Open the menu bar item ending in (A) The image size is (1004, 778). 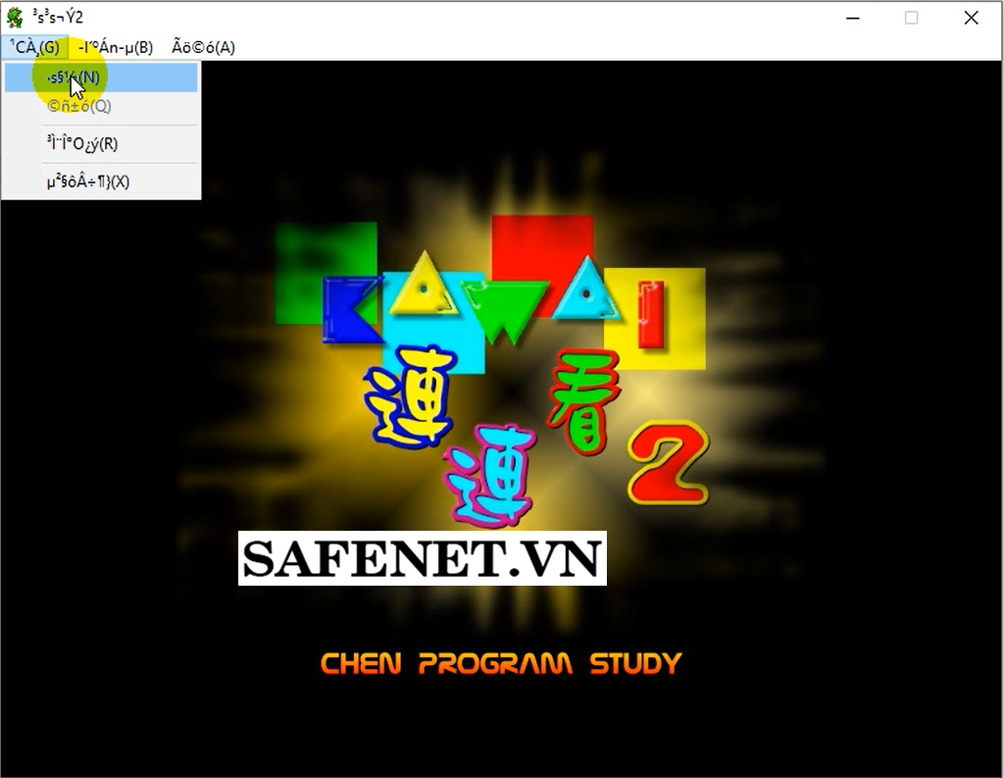click(204, 47)
